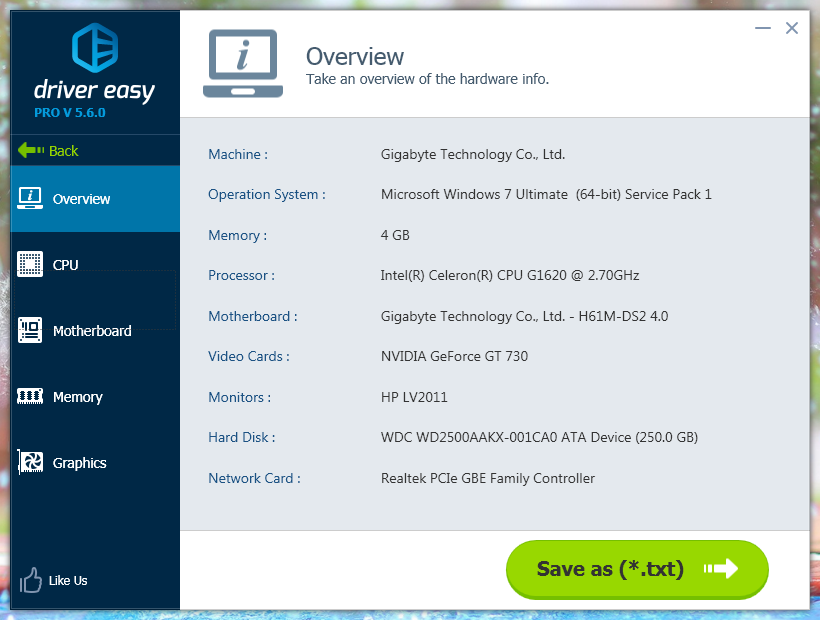
Task: Go back using the Back label
Action: point(63,151)
